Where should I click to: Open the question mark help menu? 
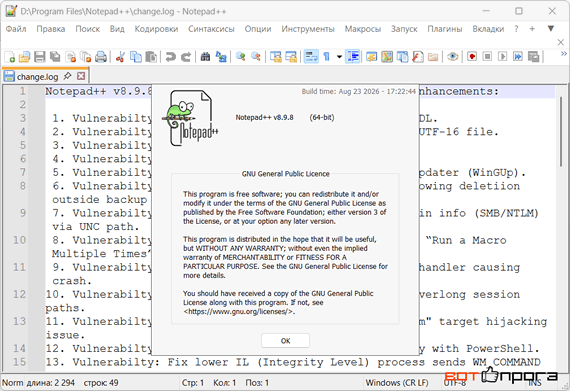coord(516,29)
